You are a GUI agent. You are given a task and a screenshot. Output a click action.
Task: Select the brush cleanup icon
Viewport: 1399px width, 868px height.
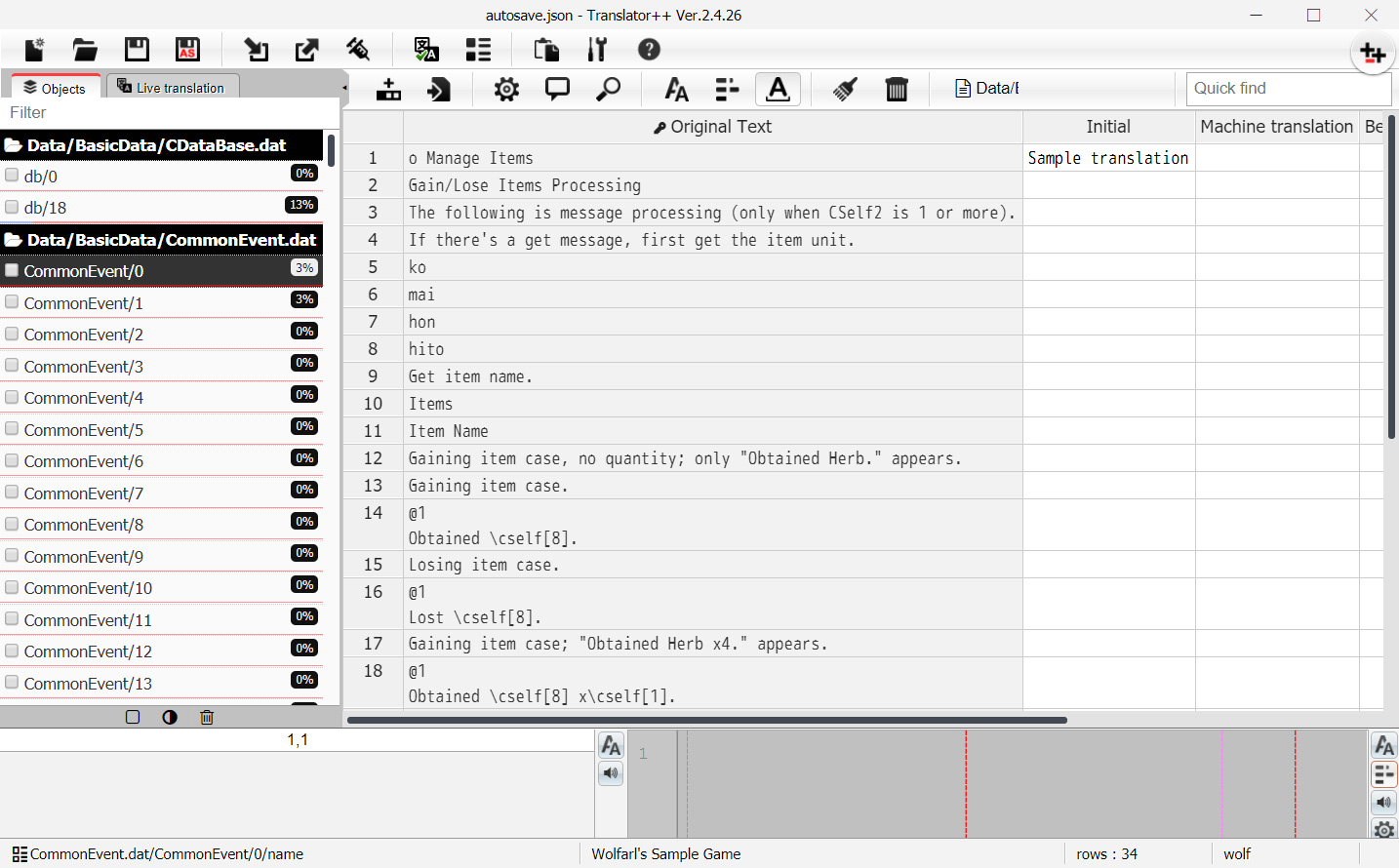click(845, 89)
